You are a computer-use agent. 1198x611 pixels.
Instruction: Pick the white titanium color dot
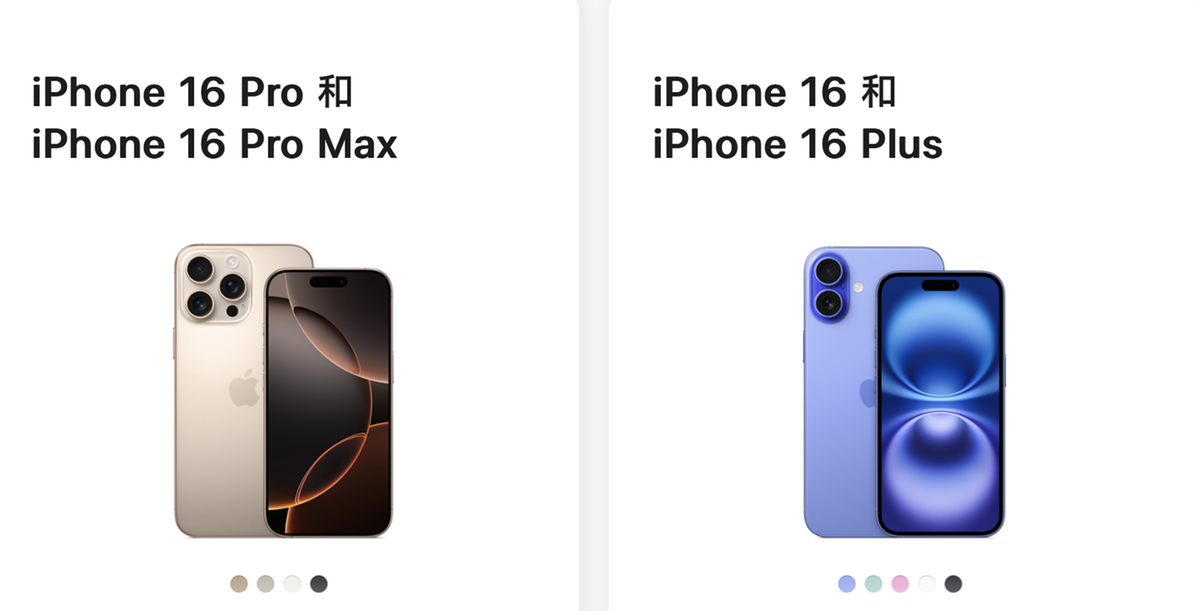tap(292, 584)
